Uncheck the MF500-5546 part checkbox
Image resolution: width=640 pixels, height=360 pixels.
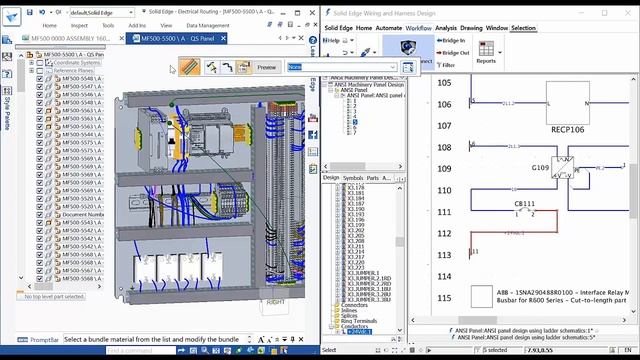40,95
